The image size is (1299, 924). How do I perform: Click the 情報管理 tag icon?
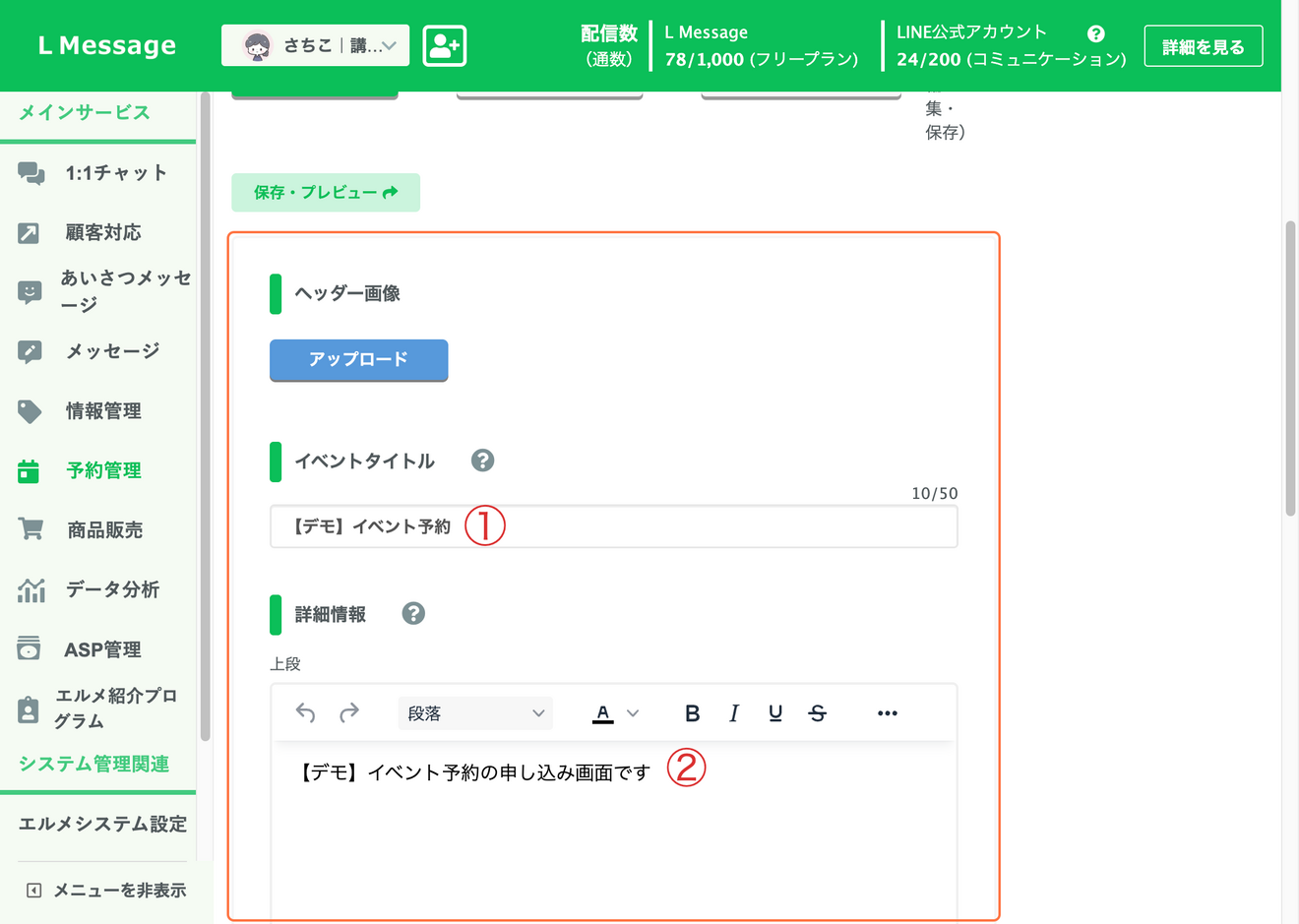pos(30,411)
